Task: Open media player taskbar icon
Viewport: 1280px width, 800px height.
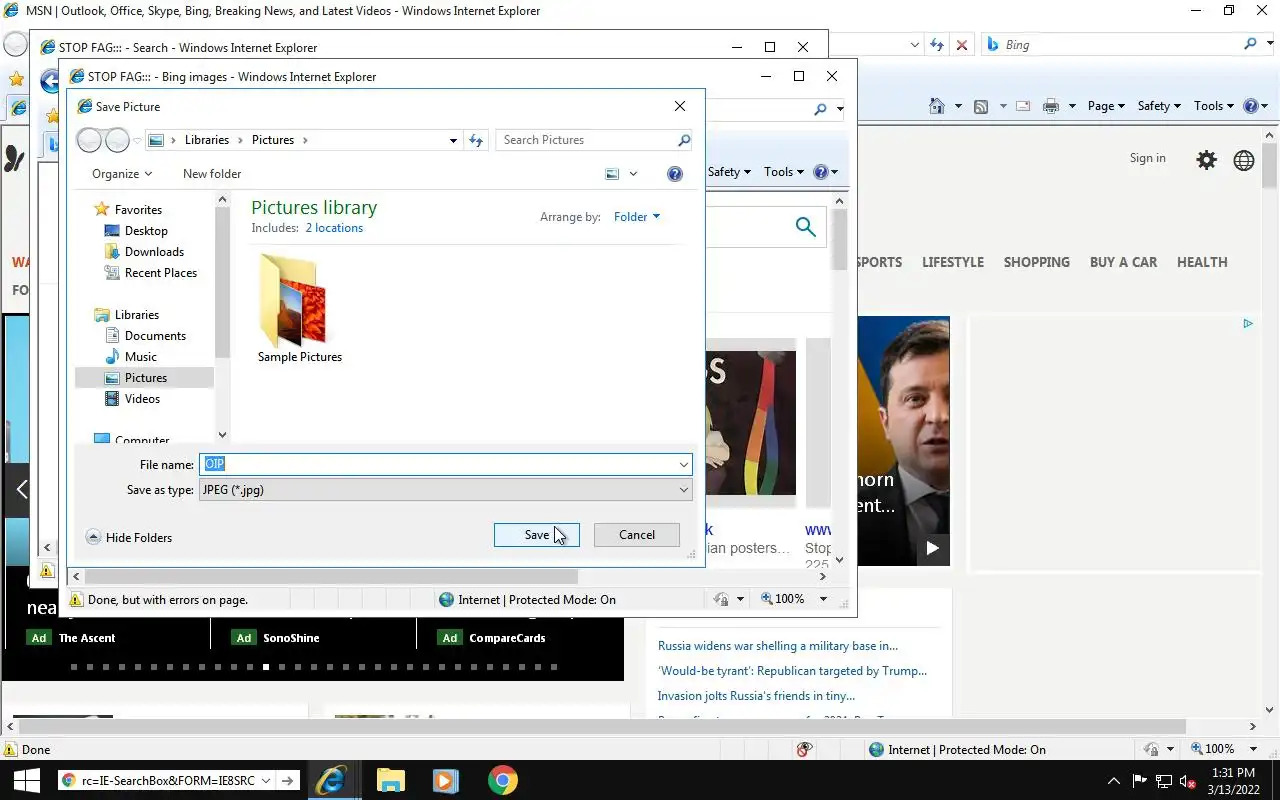Action: pos(446,781)
